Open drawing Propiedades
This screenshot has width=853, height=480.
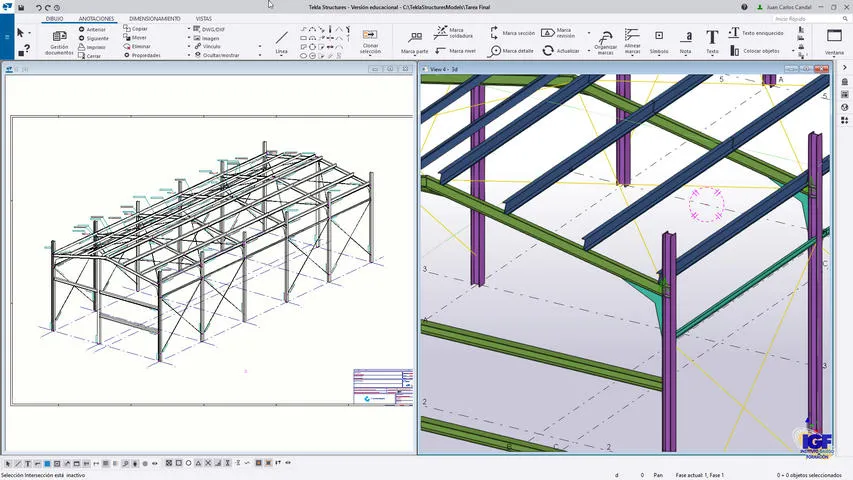pos(142,55)
